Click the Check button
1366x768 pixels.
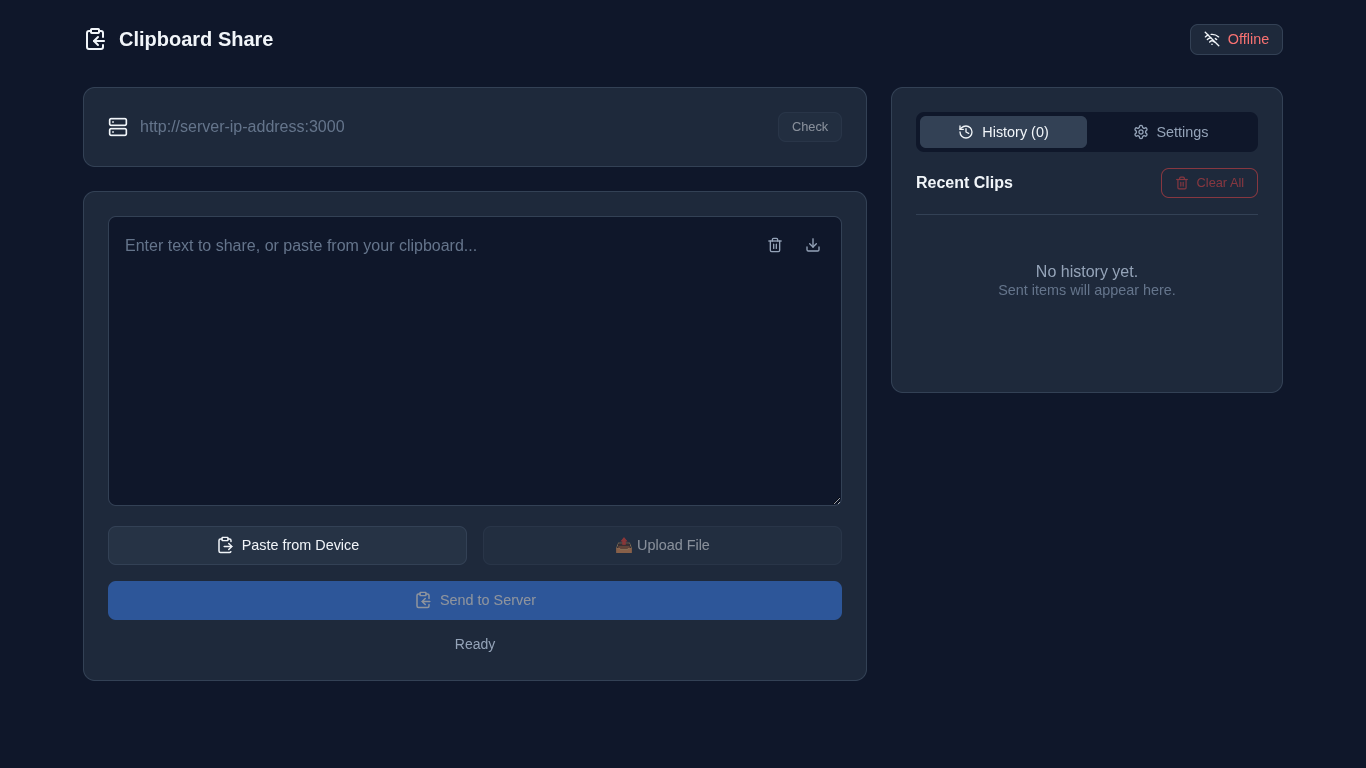[x=810, y=127]
